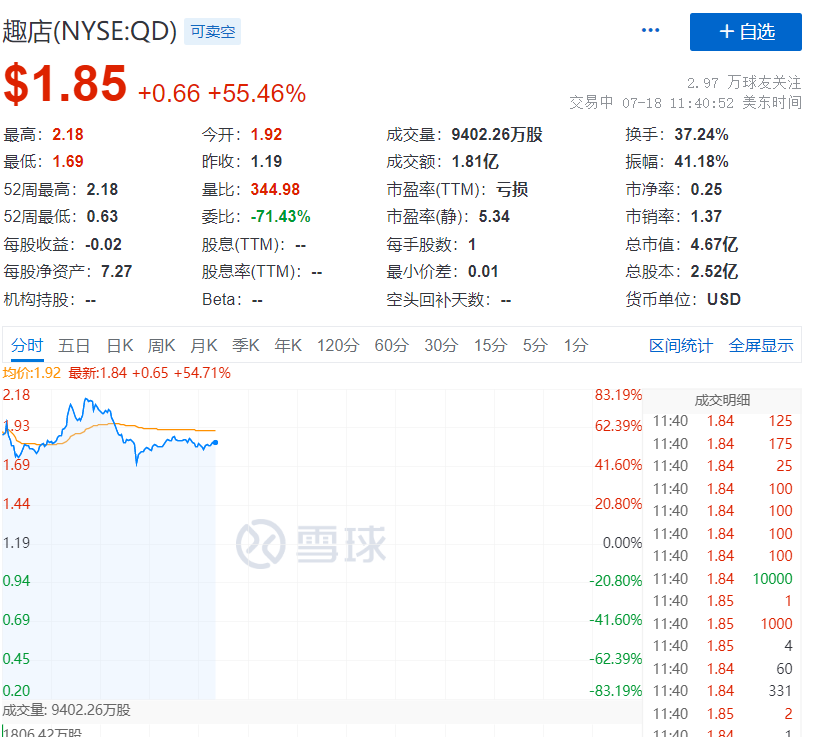Select the trade row with volume 331
Viewport: 819px width, 737px height.
pos(722,691)
